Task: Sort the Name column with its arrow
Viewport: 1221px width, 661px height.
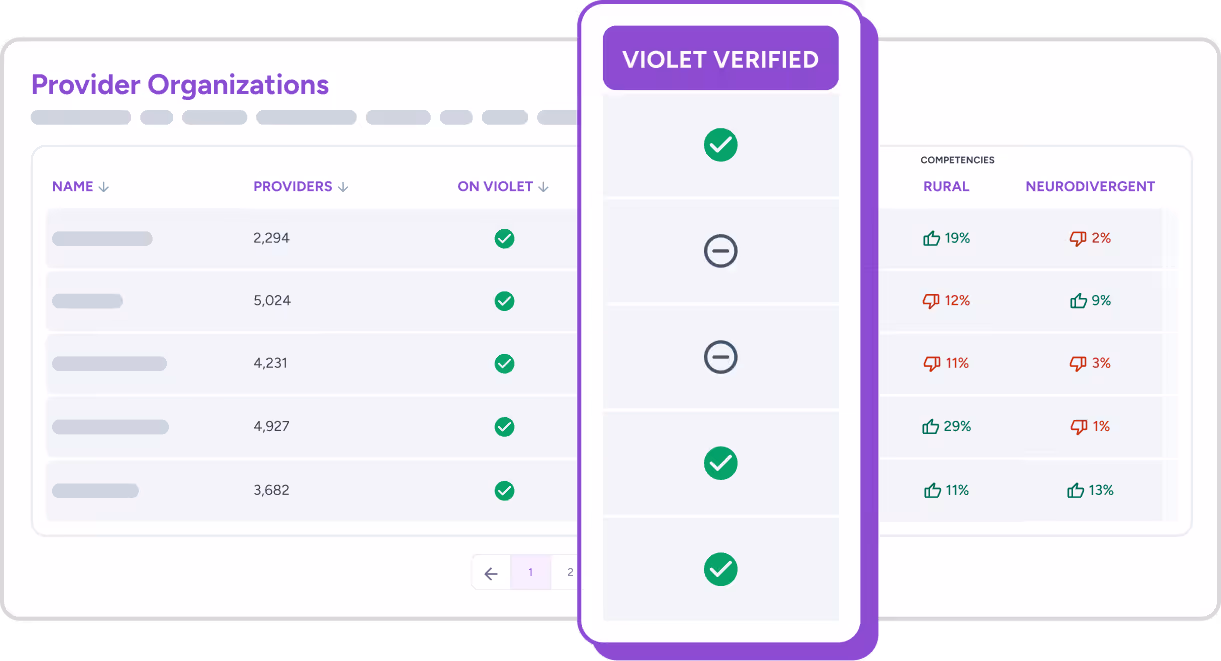Action: 104,186
